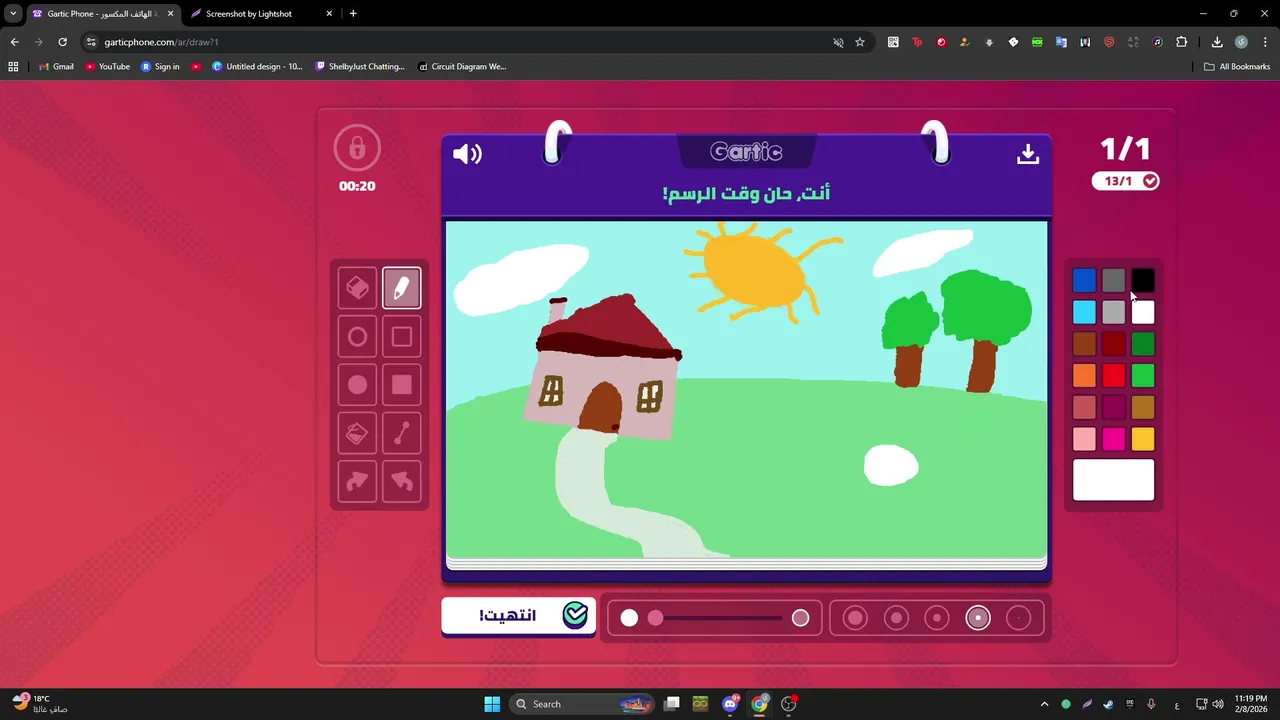The image size is (1280, 720).
Task: Activate the paint bucket fill tool
Action: 357,433
